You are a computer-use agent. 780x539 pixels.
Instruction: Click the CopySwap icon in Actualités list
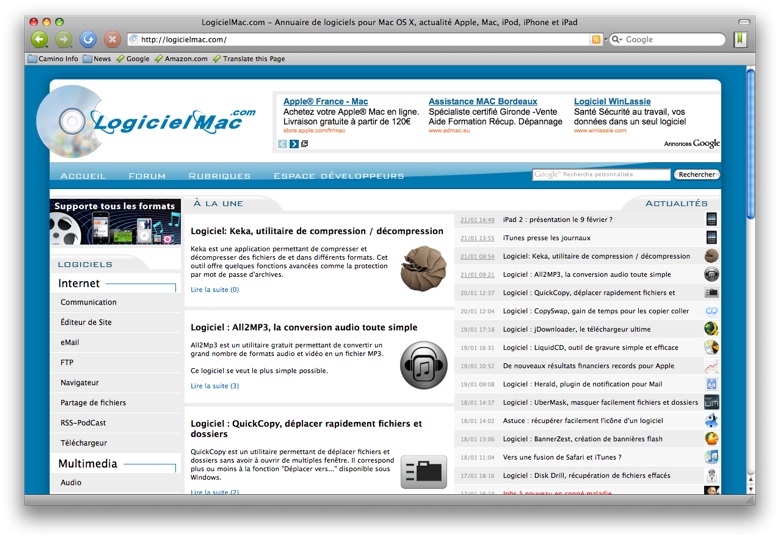coord(712,311)
